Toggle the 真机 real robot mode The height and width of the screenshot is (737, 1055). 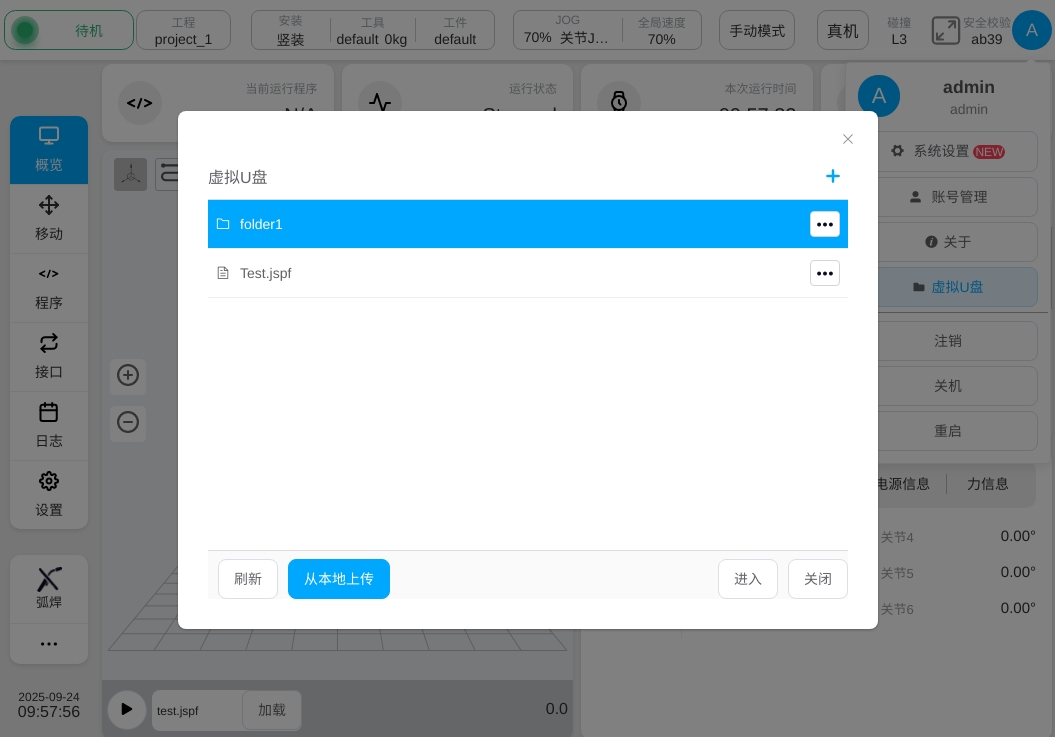pyautogui.click(x=843, y=31)
